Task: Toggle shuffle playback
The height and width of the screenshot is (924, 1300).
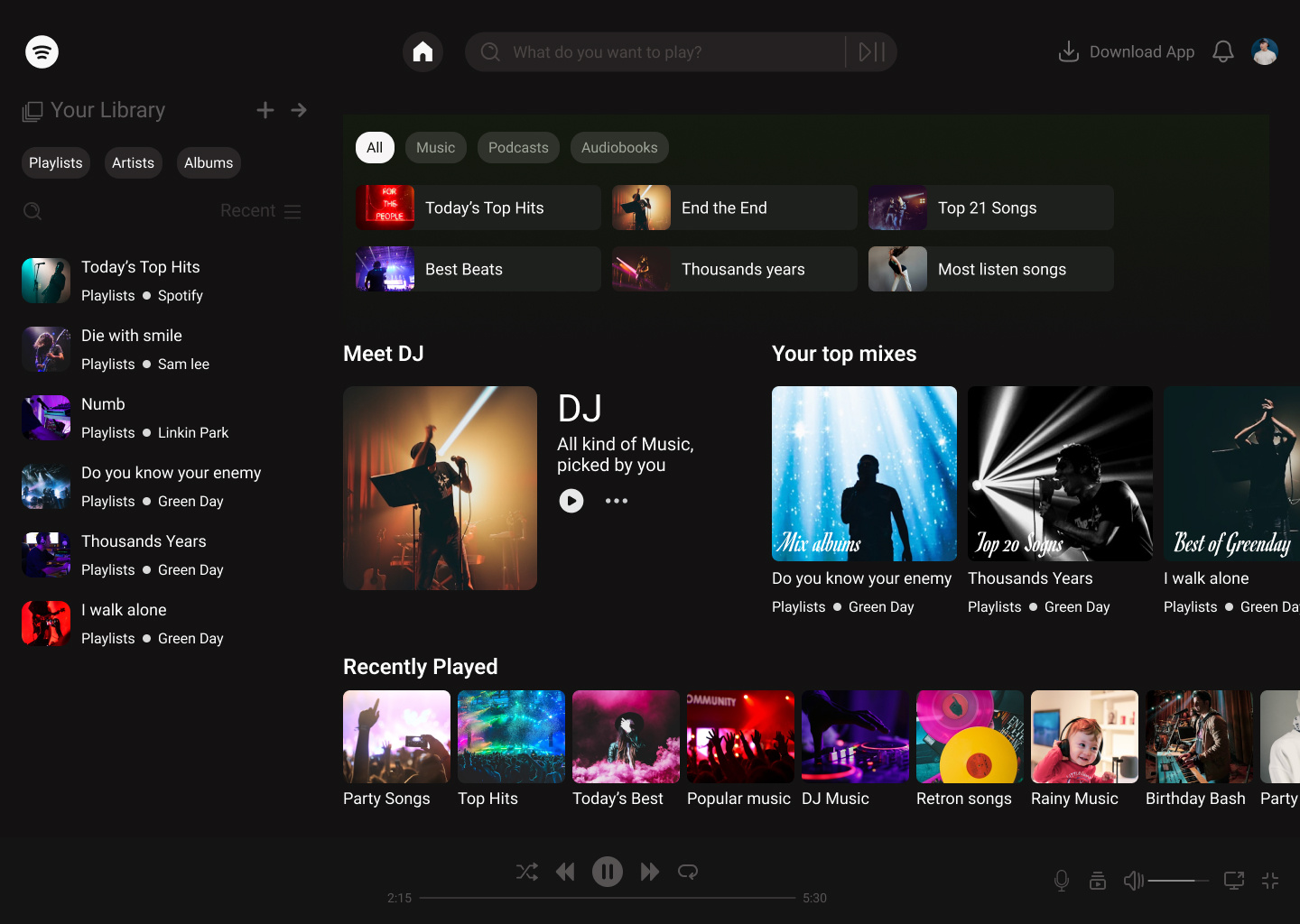Action: click(527, 872)
